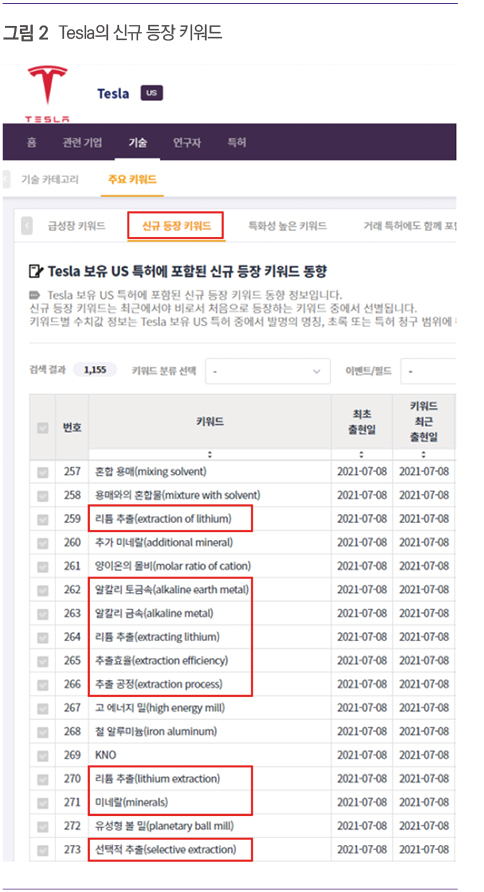Open the 기술 tab in the purple navigation bar

pyautogui.click(x=137, y=142)
